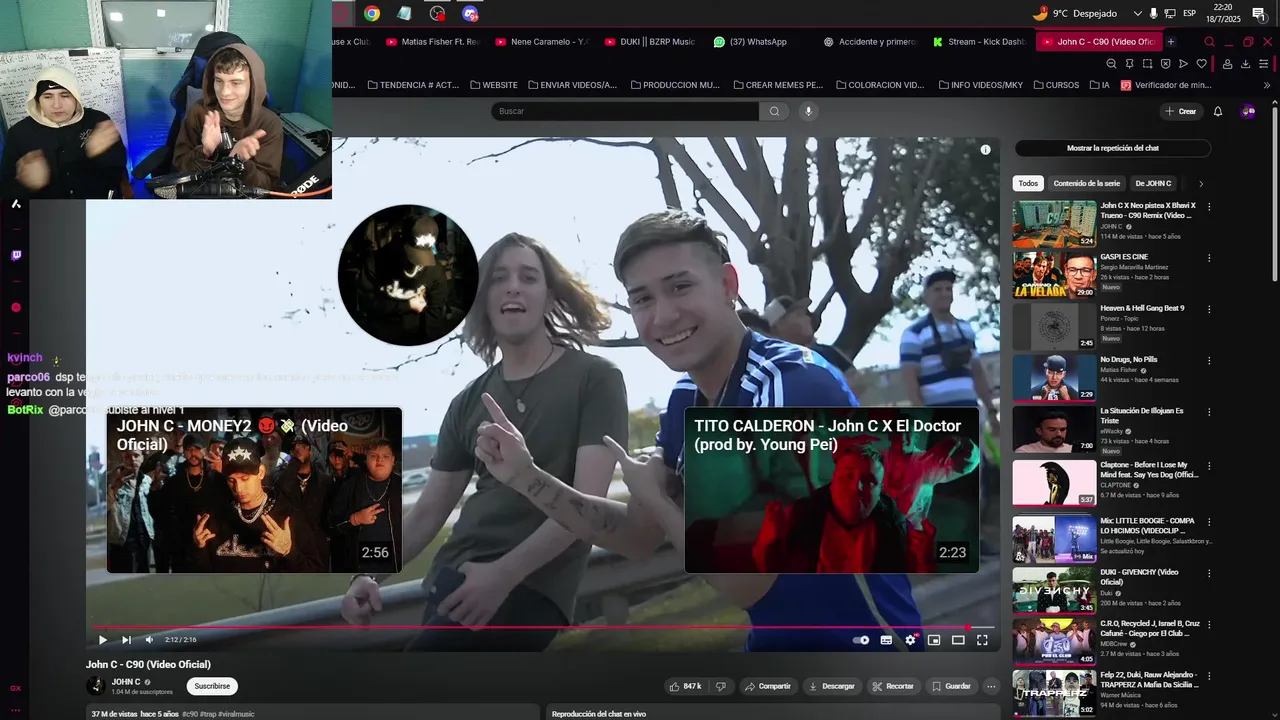Screen dimensions: 1280x720
Task: Open options for Heaven & Hell Gang Beat 9
Action: click(x=1209, y=309)
